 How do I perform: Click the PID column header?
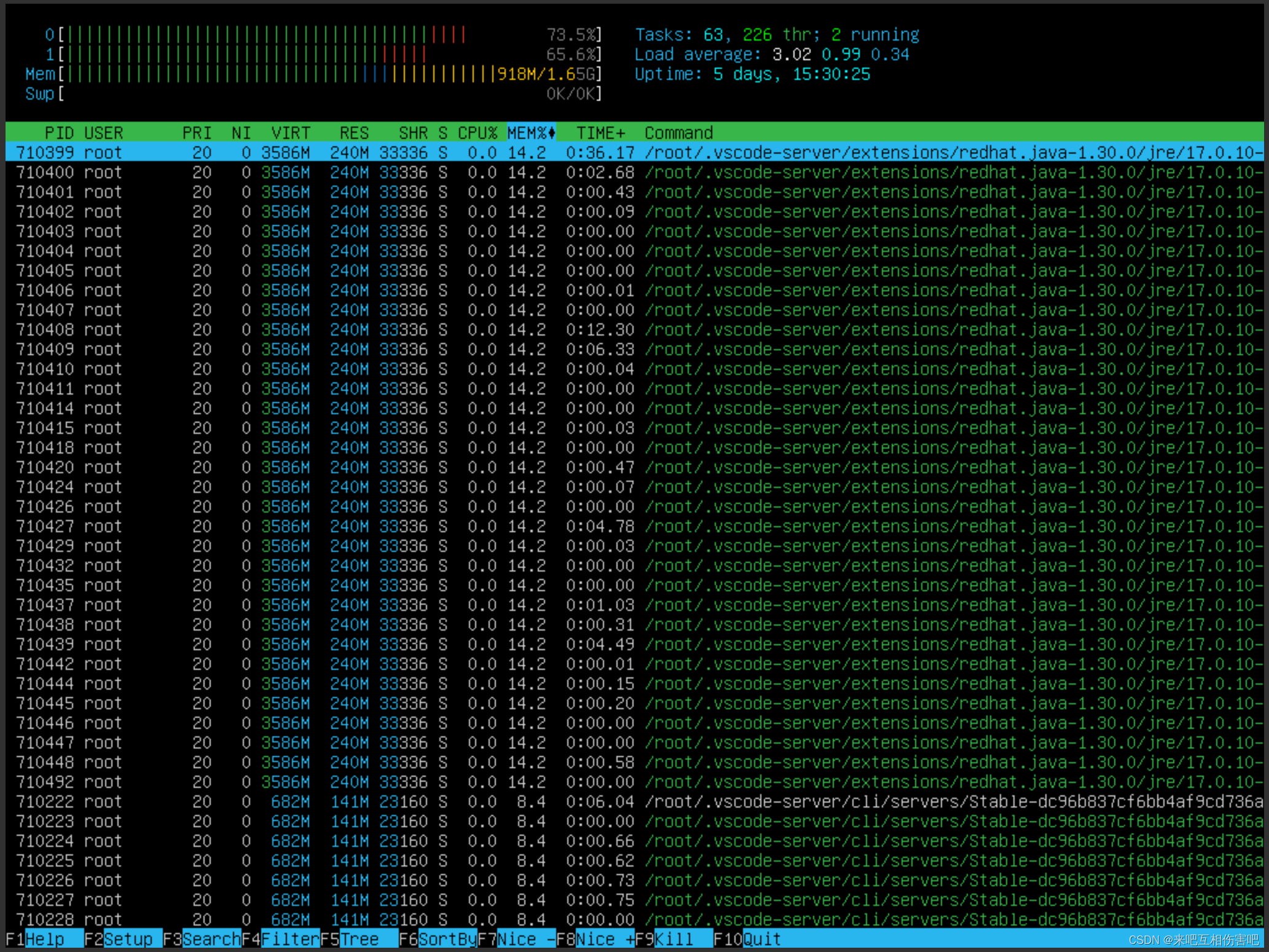pyautogui.click(x=59, y=133)
